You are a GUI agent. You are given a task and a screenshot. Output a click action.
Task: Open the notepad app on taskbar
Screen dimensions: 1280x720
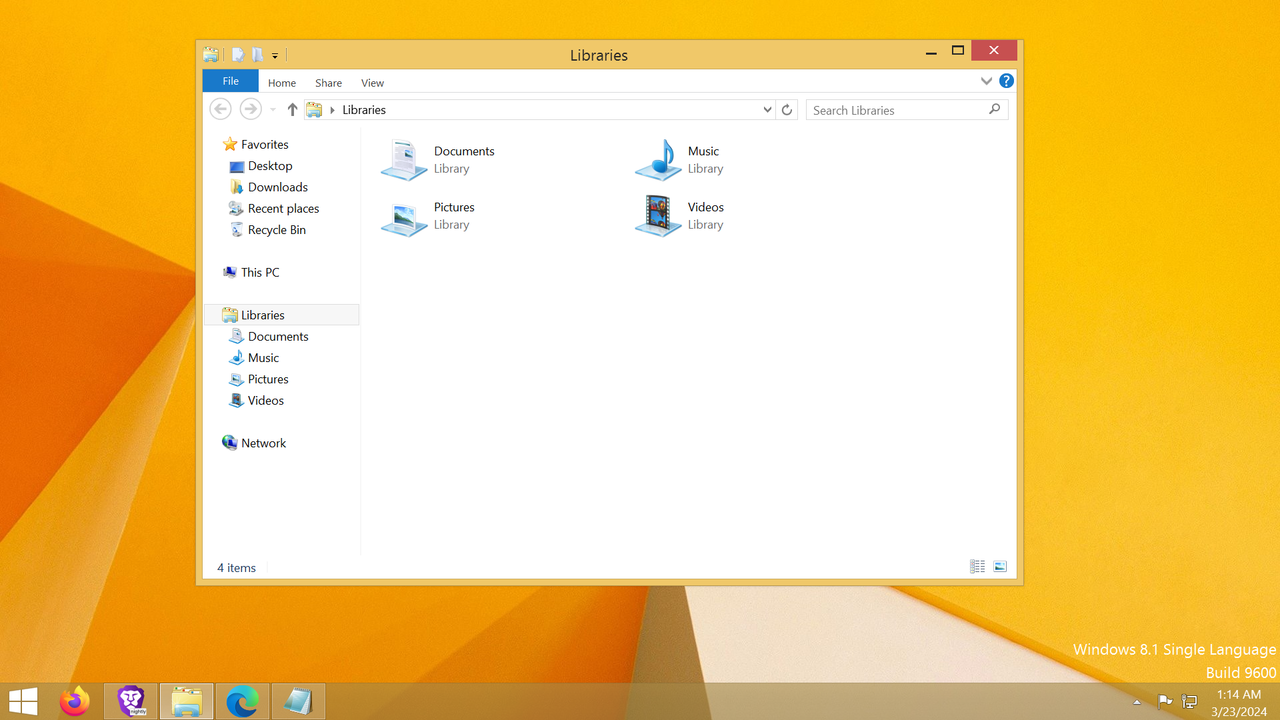298,702
